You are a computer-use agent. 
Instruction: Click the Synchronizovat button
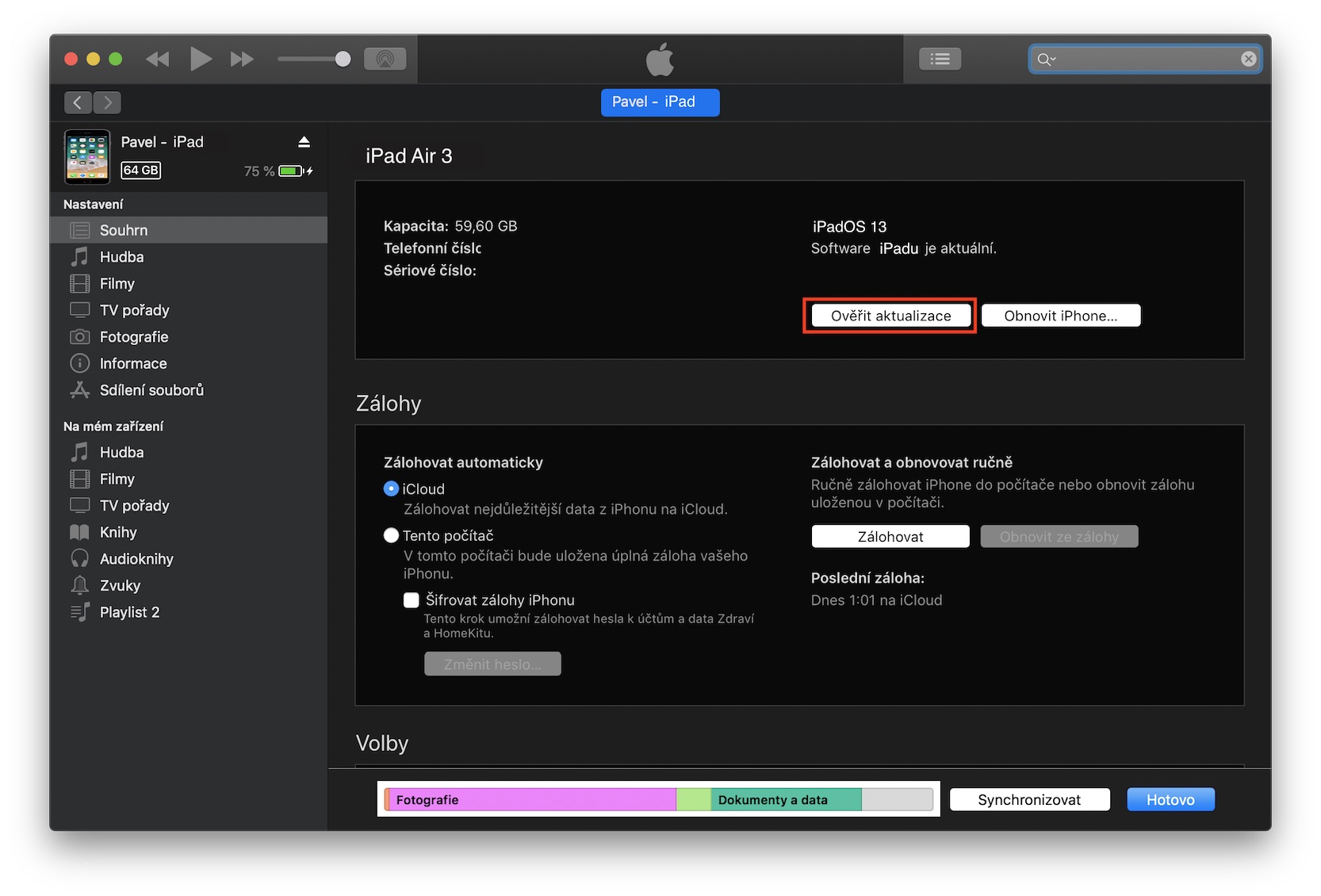(1029, 799)
